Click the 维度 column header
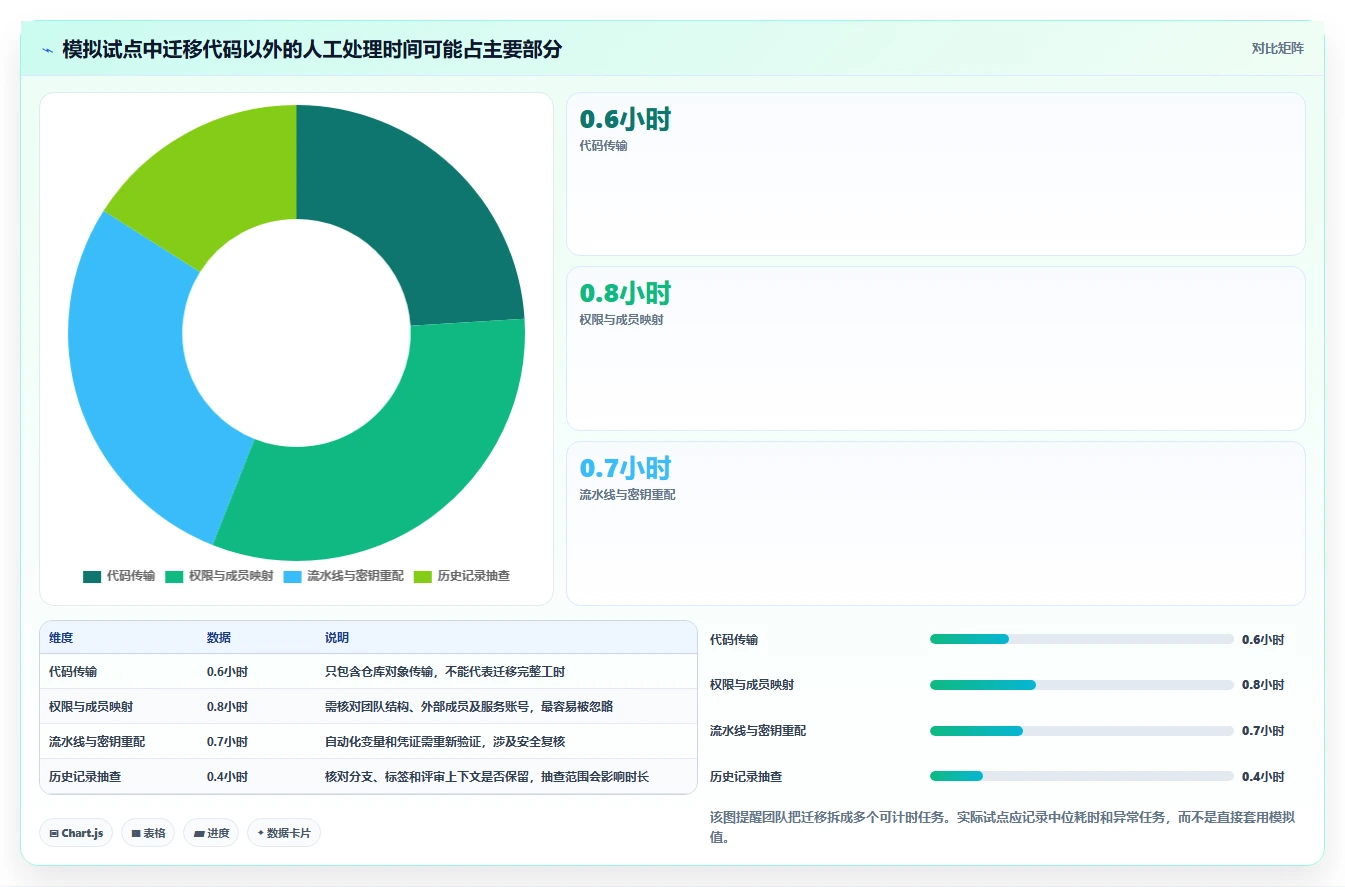The width and height of the screenshot is (1345, 887). [x=61, y=638]
